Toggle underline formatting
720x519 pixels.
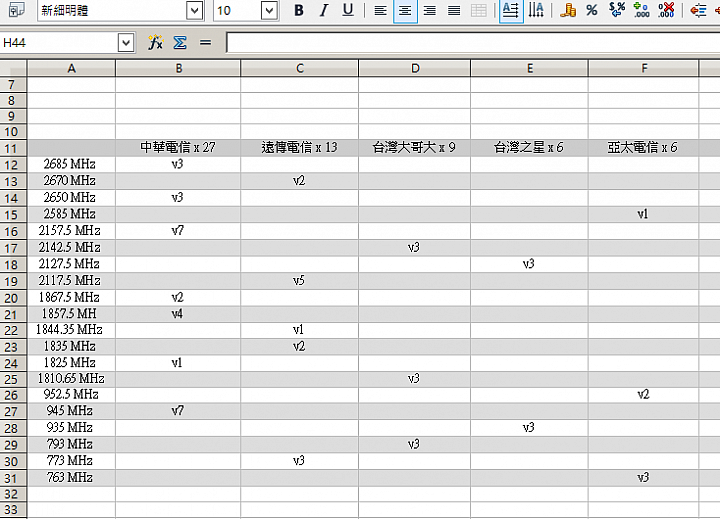348,10
